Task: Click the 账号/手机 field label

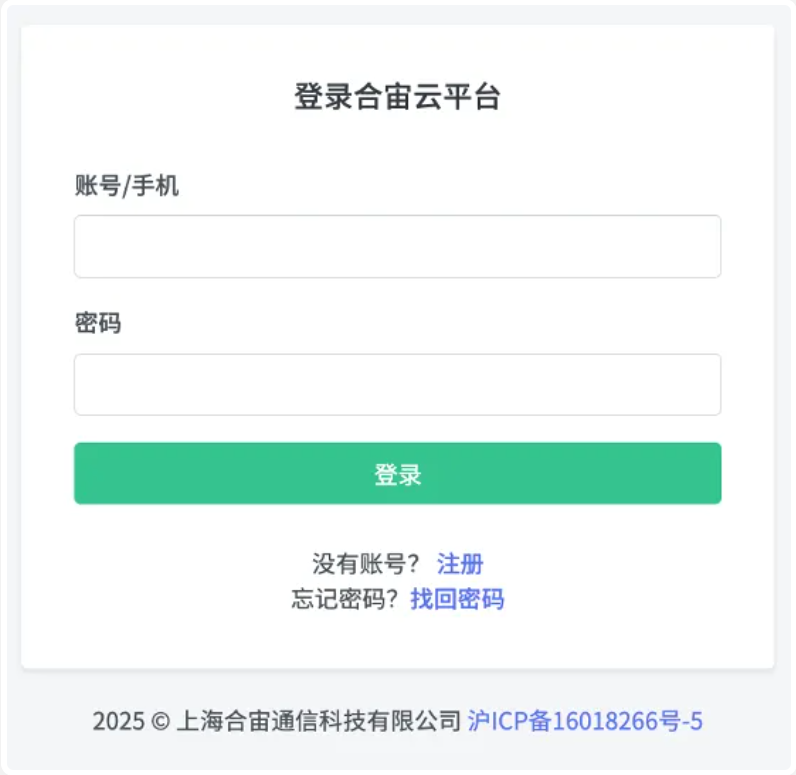Action: point(127,186)
